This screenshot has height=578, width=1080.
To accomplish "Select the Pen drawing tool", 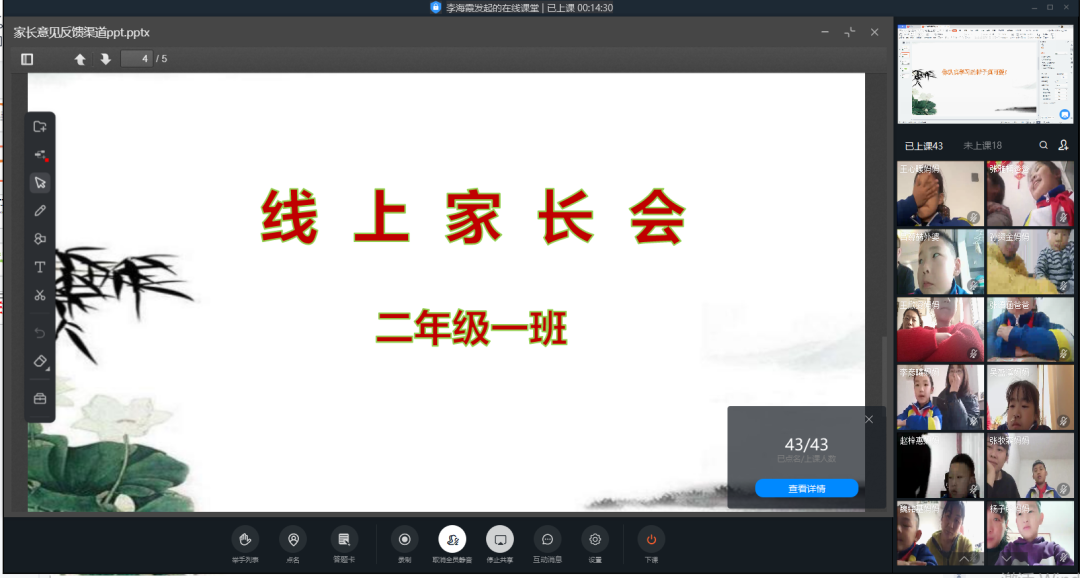I will (40, 211).
